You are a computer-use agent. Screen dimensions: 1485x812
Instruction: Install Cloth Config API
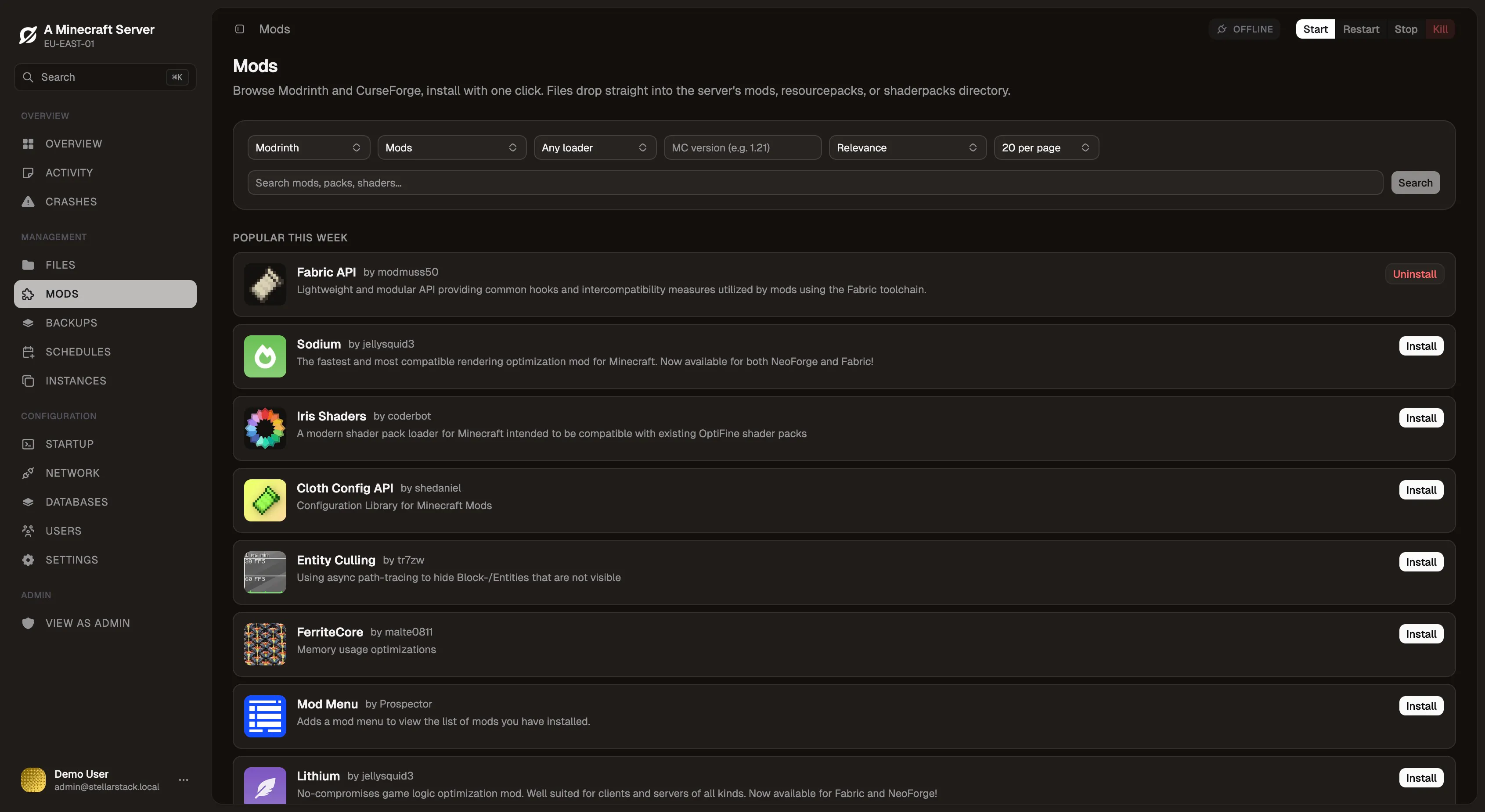click(1421, 490)
